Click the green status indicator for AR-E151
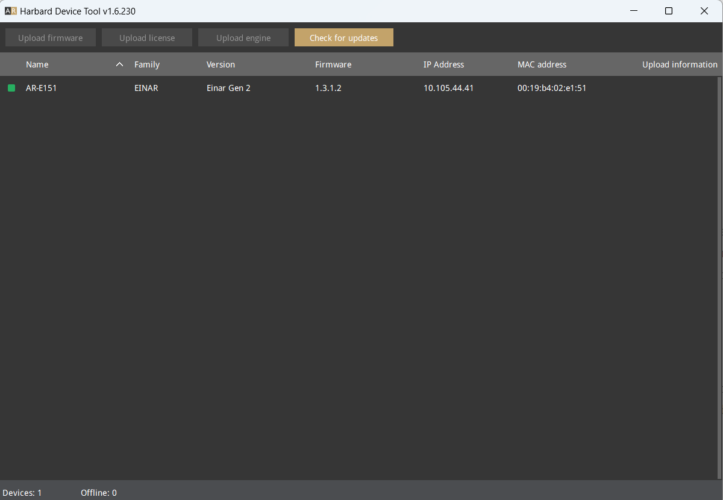Viewport: 723px width, 500px height. (12, 88)
